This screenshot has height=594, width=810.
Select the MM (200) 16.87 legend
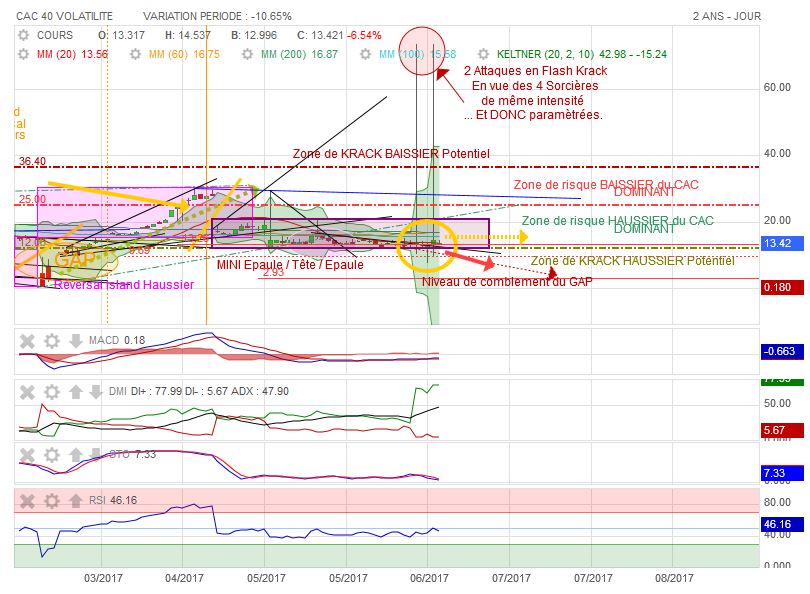300,54
